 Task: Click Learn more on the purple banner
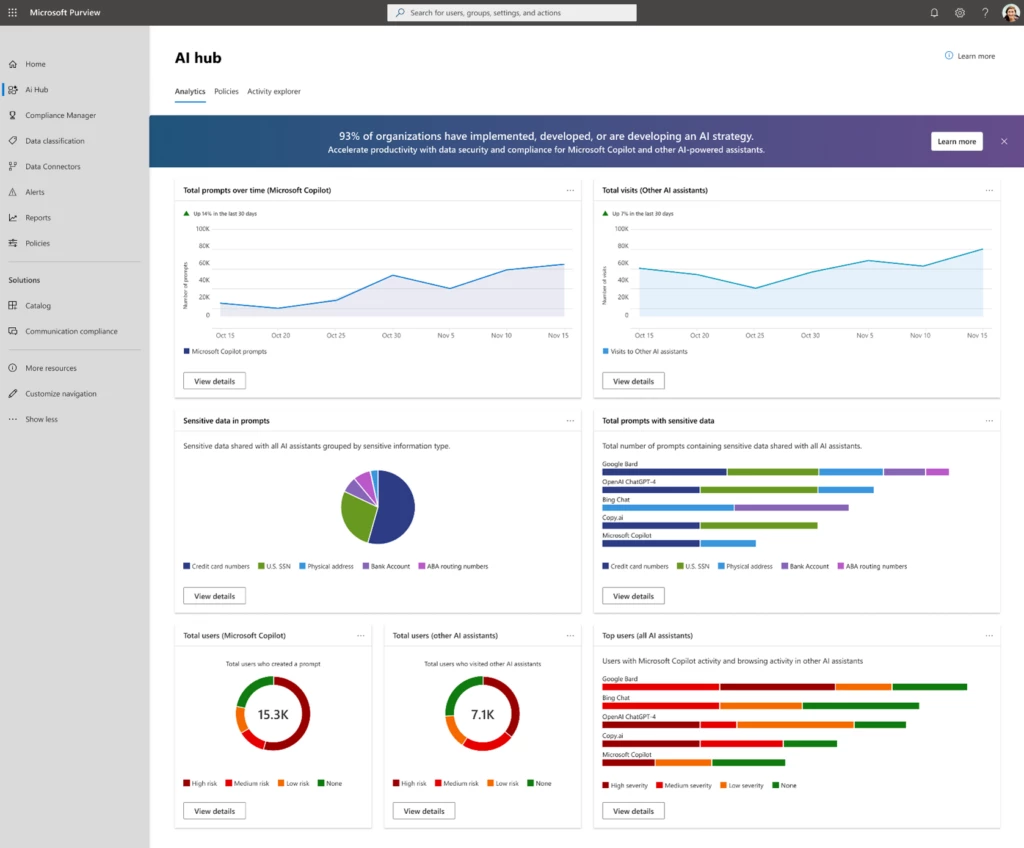point(956,141)
